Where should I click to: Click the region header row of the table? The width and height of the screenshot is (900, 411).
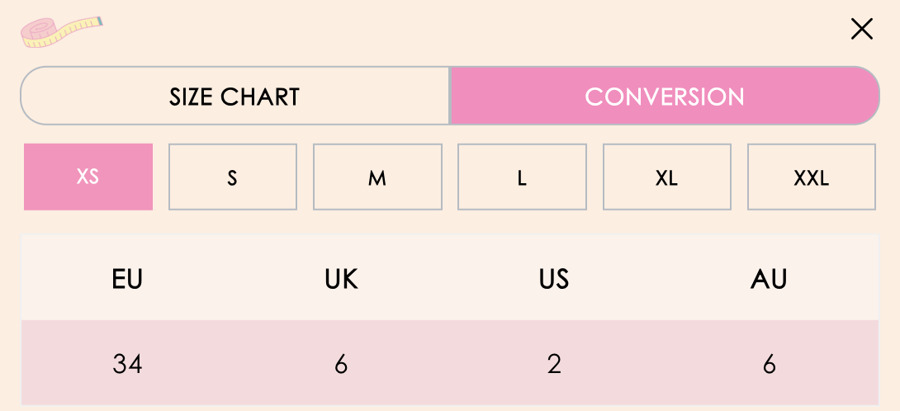click(450, 279)
